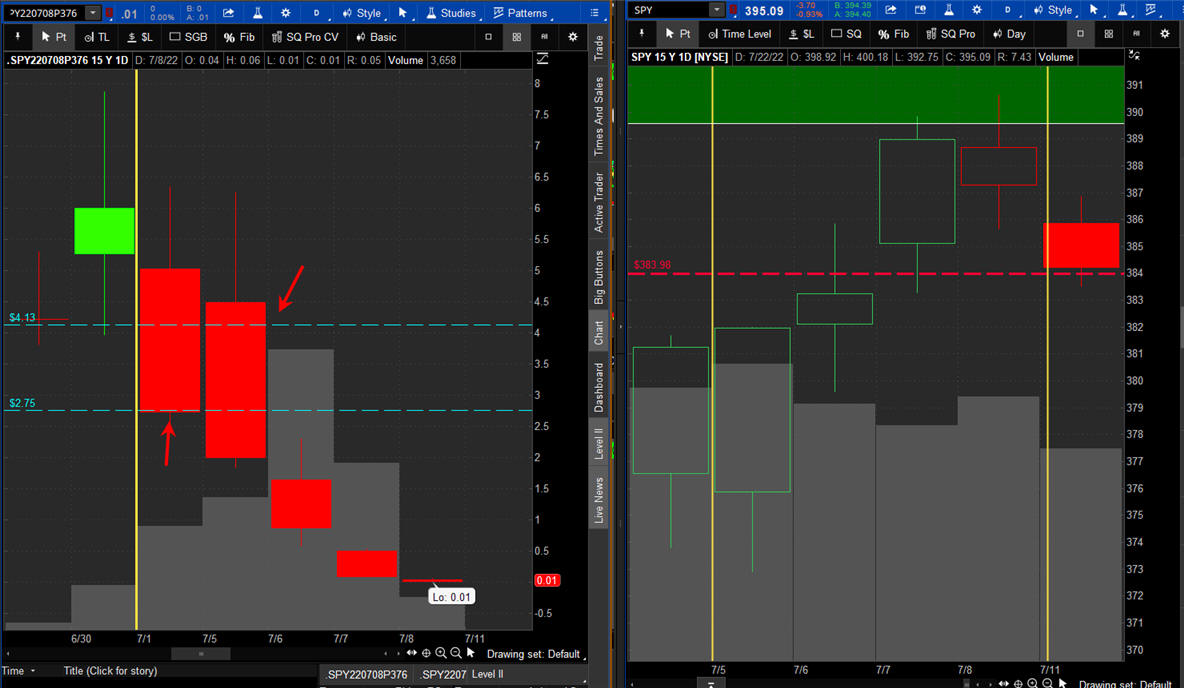
Task: Open the Dashboard side tab
Action: click(x=599, y=387)
